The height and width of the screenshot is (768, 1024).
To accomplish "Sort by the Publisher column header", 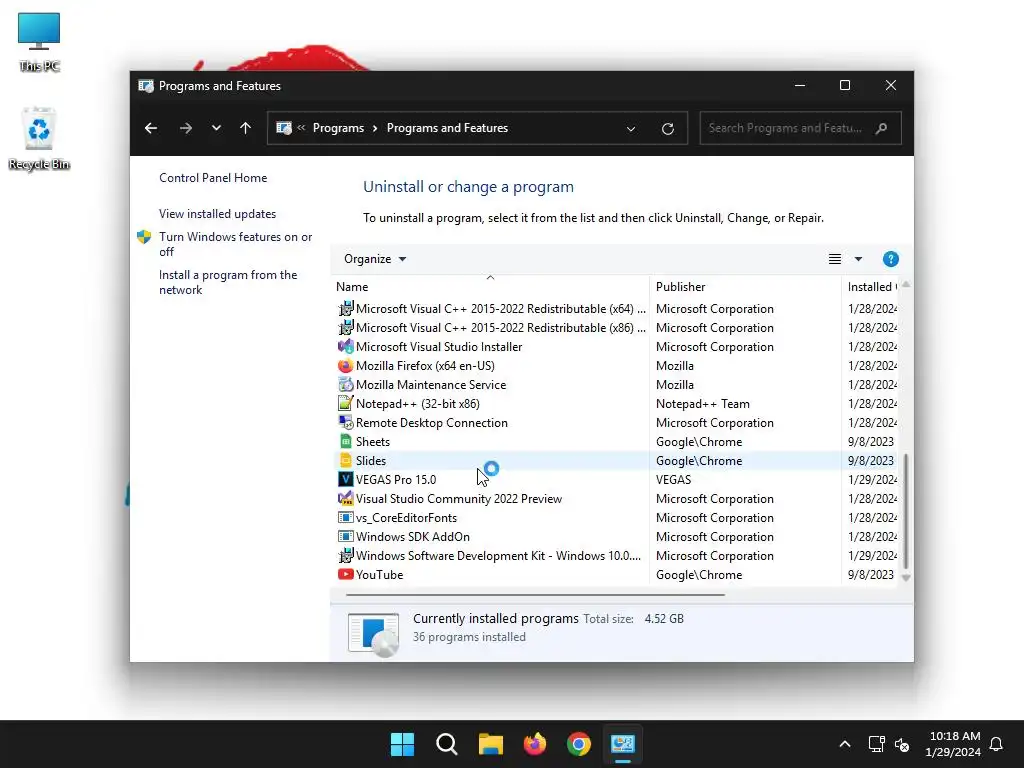I will click(x=745, y=287).
